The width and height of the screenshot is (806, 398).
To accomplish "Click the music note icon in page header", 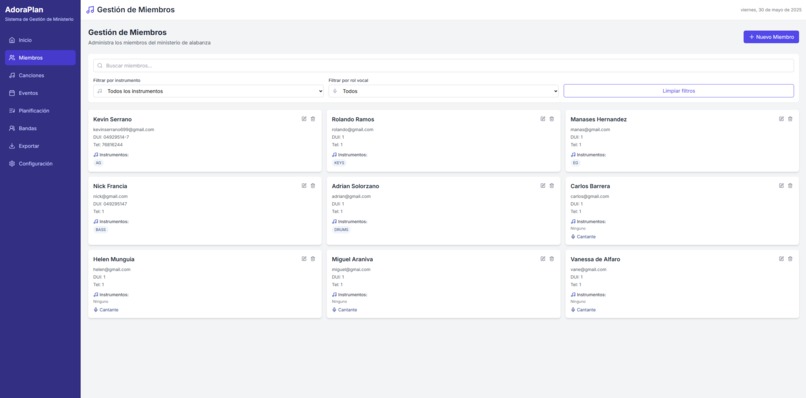I will pyautogui.click(x=90, y=10).
